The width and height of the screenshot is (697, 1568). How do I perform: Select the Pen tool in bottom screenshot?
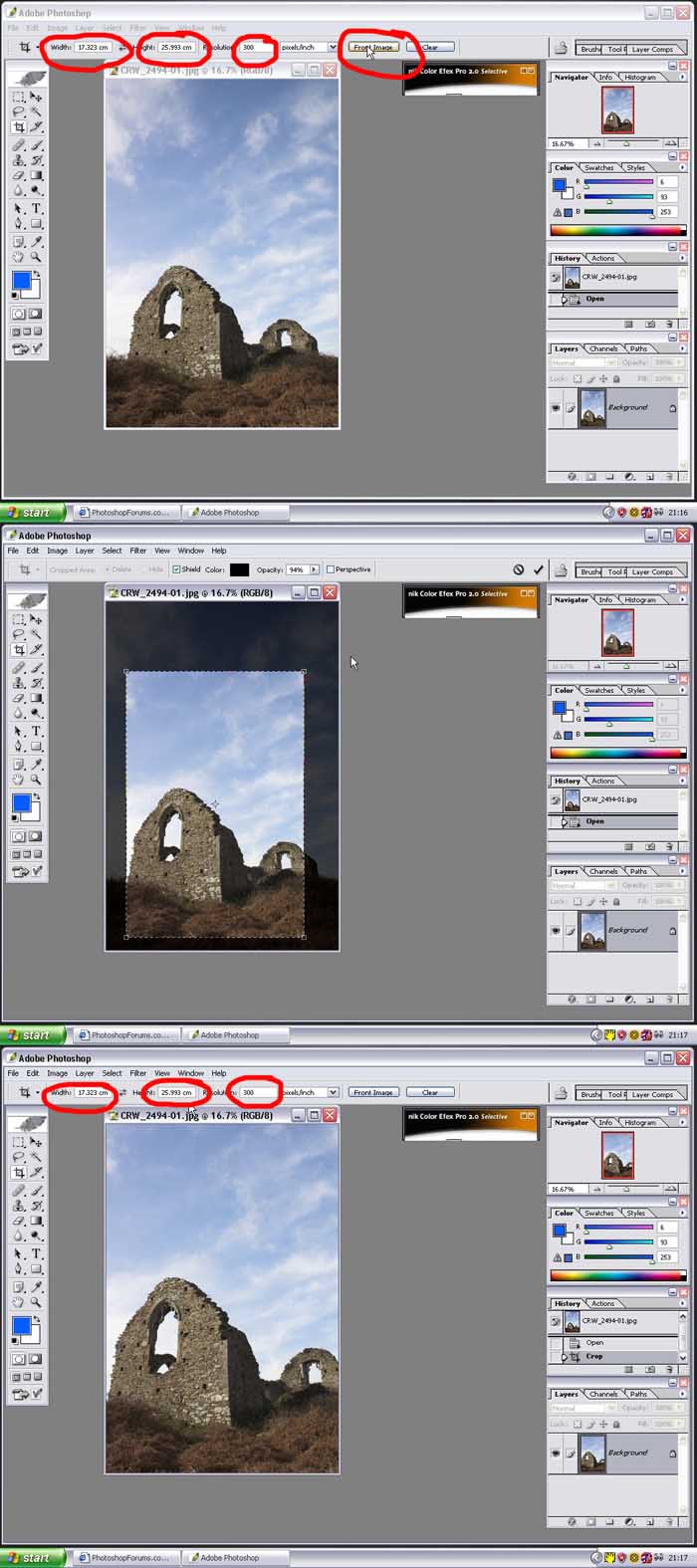coord(19,1269)
